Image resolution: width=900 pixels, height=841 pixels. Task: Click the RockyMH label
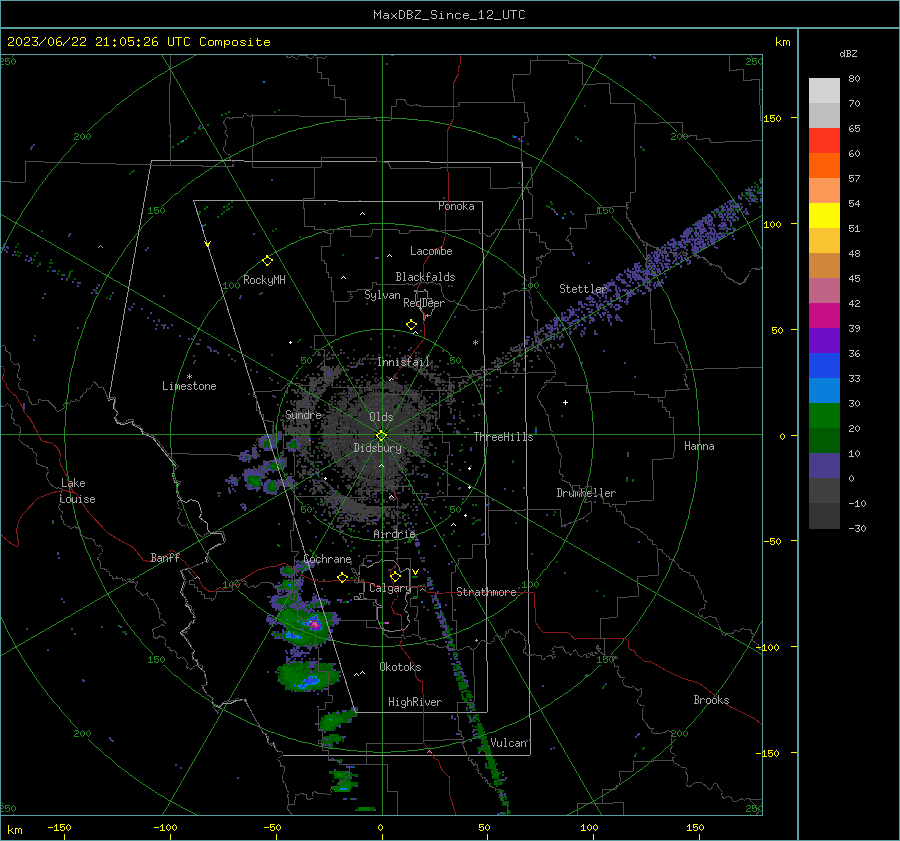click(264, 280)
